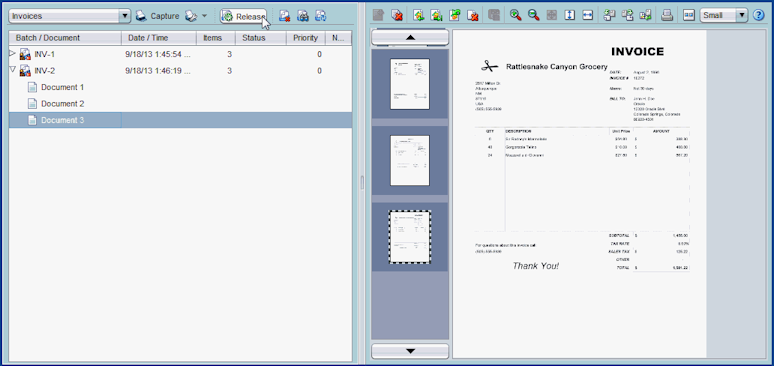Collapse the INV-2 batch node
Image resolution: width=774 pixels, height=366 pixels.
(x=13, y=70)
